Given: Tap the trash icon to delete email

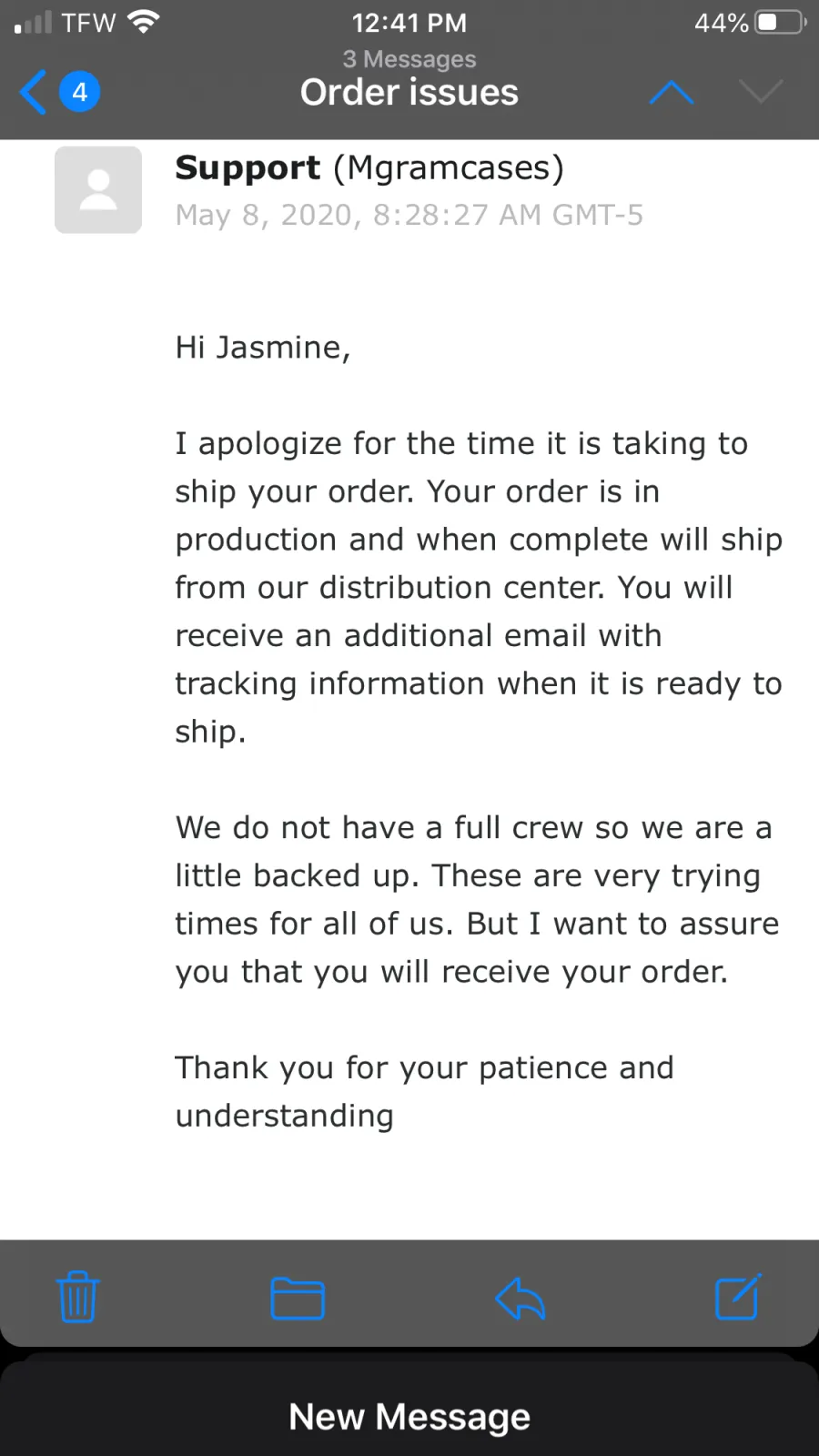Looking at the screenshot, I should click(x=77, y=1297).
